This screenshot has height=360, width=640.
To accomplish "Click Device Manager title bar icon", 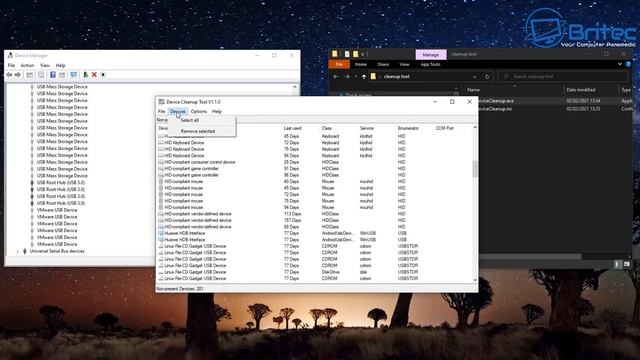I will click(10, 56).
